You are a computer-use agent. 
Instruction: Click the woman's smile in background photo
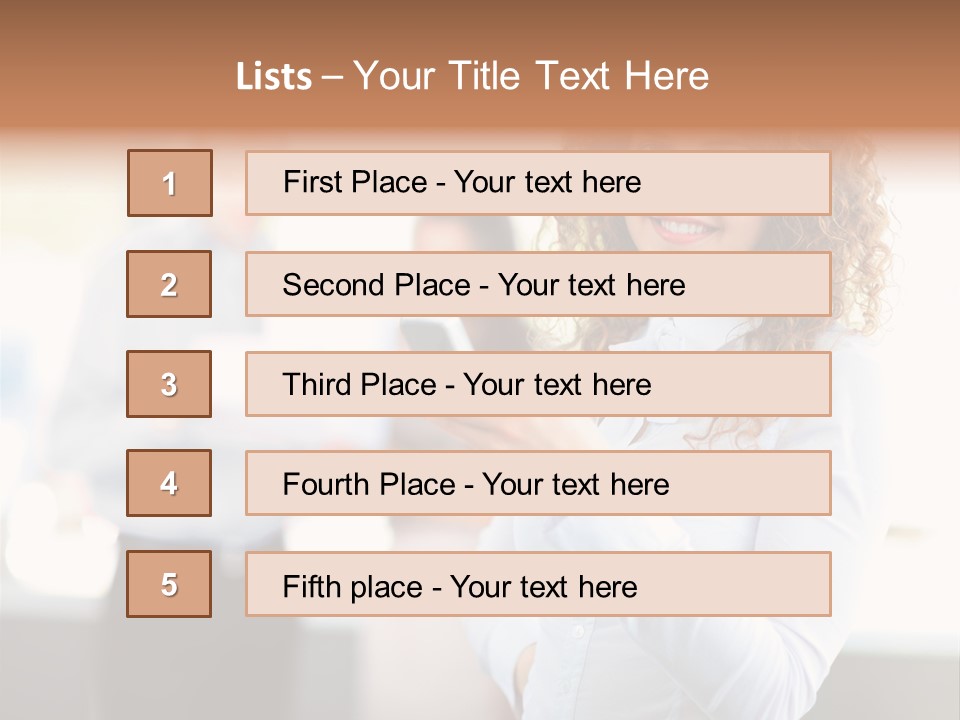pyautogui.click(x=684, y=230)
